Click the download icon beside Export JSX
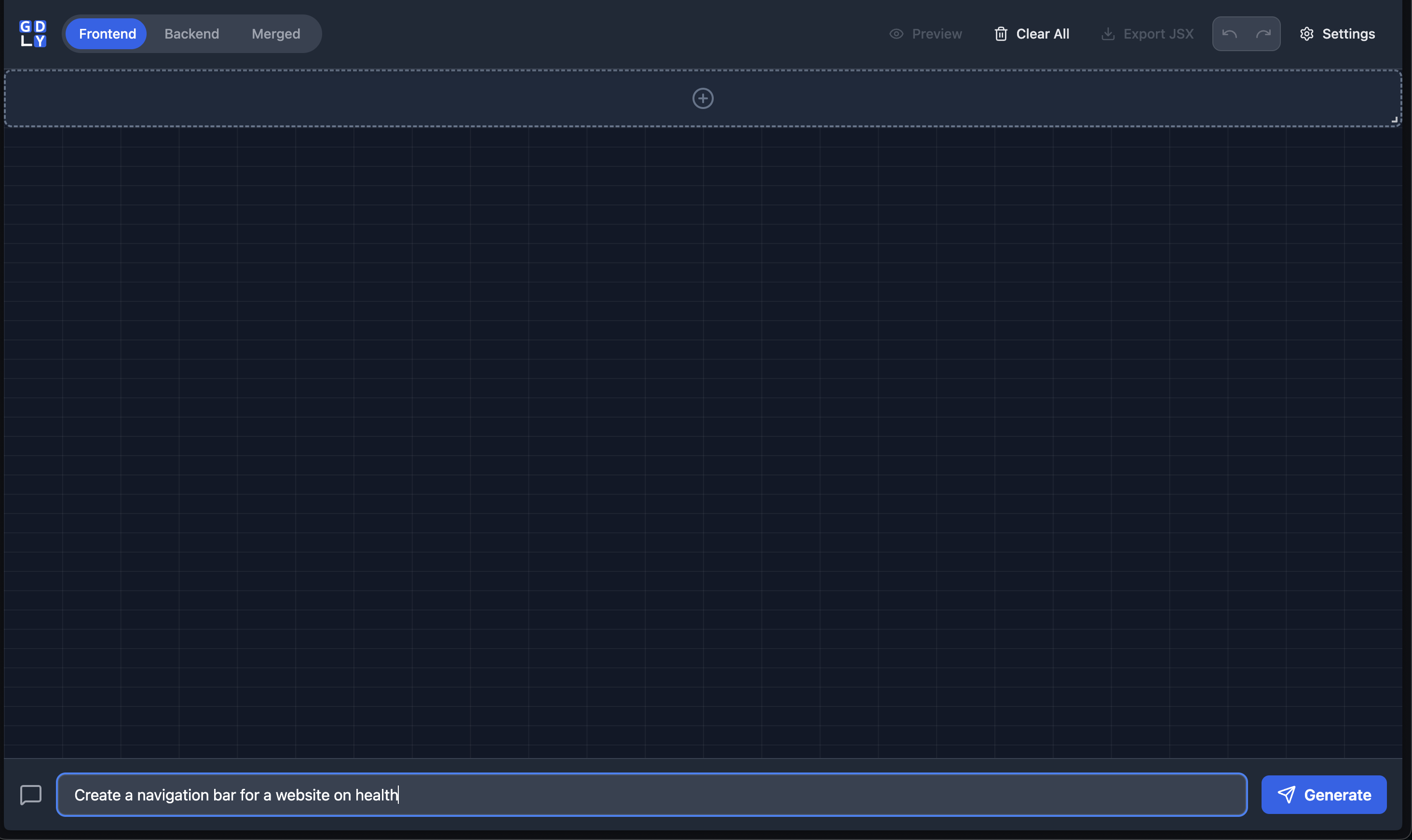 [1108, 34]
